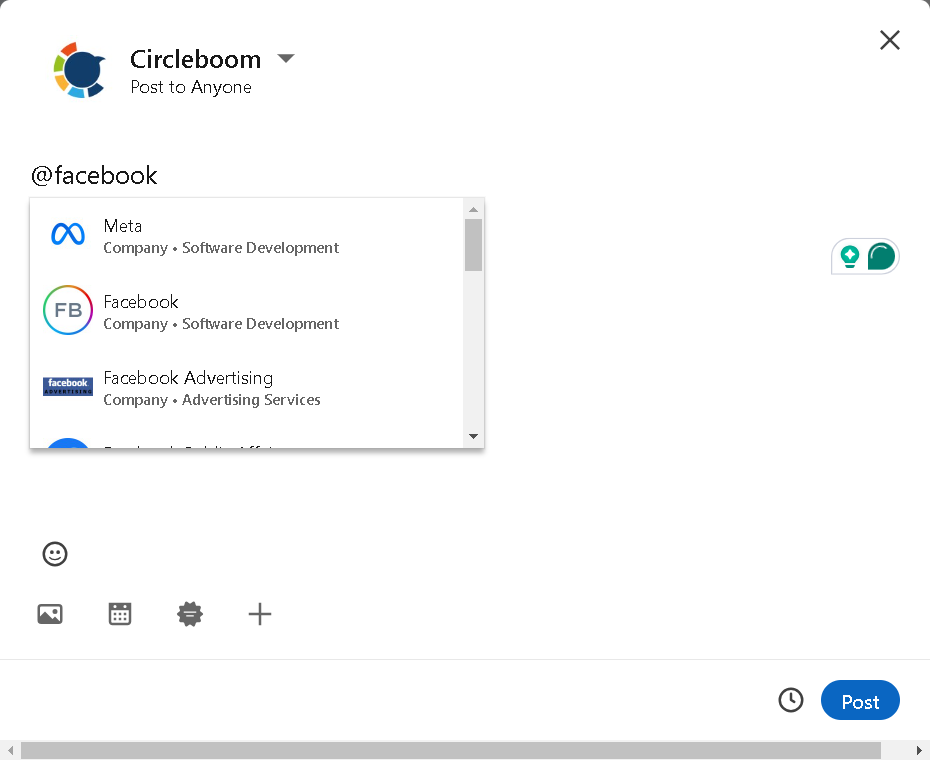Click the horizontal scrollbar thumb
The width and height of the screenshot is (930, 760).
pyautogui.click(x=451, y=750)
